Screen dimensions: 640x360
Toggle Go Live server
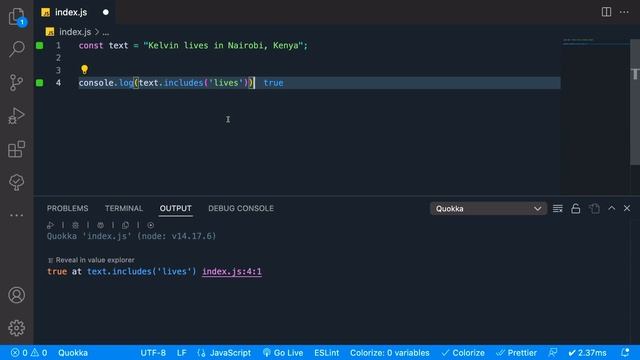coord(283,353)
